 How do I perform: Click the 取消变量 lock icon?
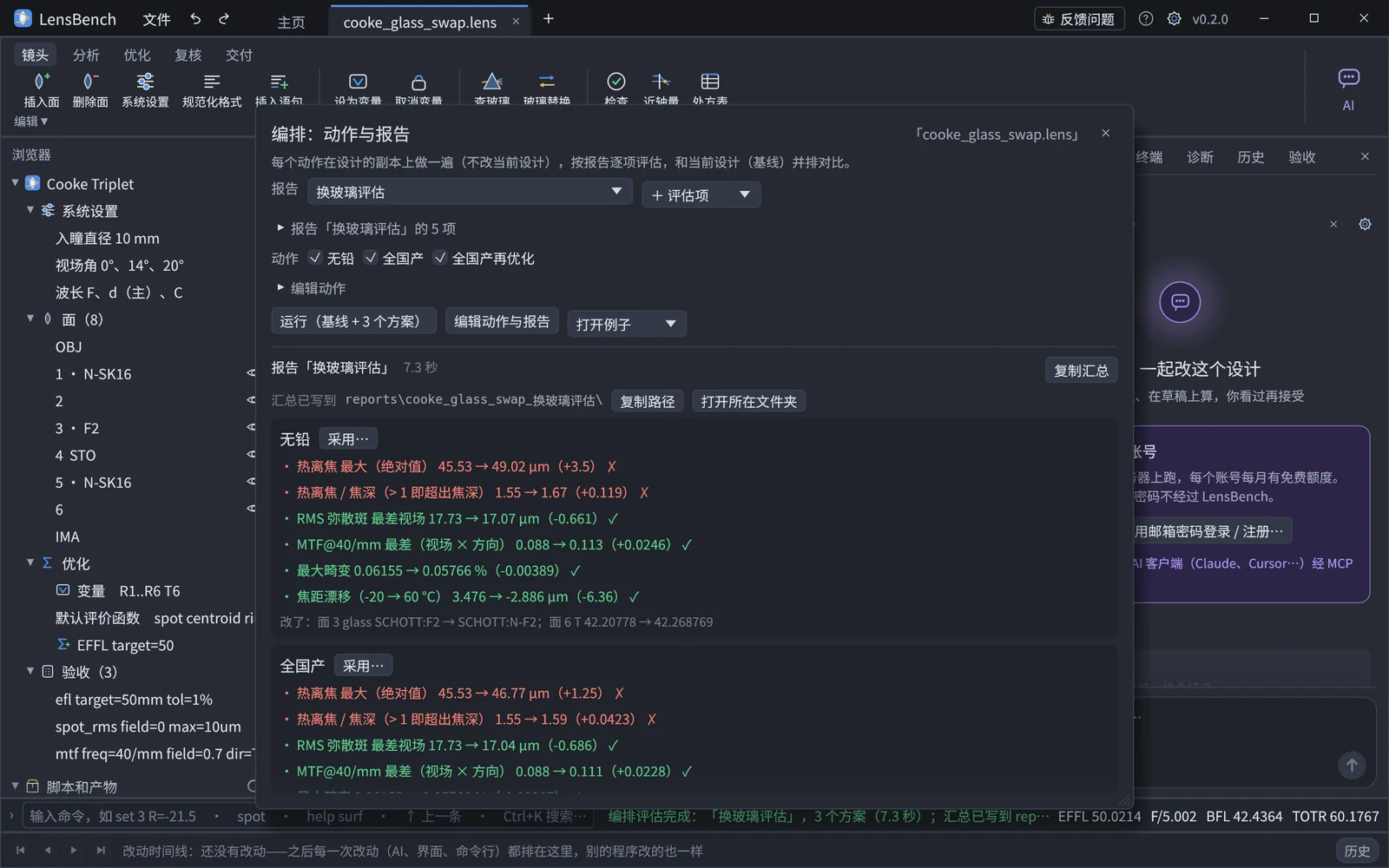pos(418,82)
